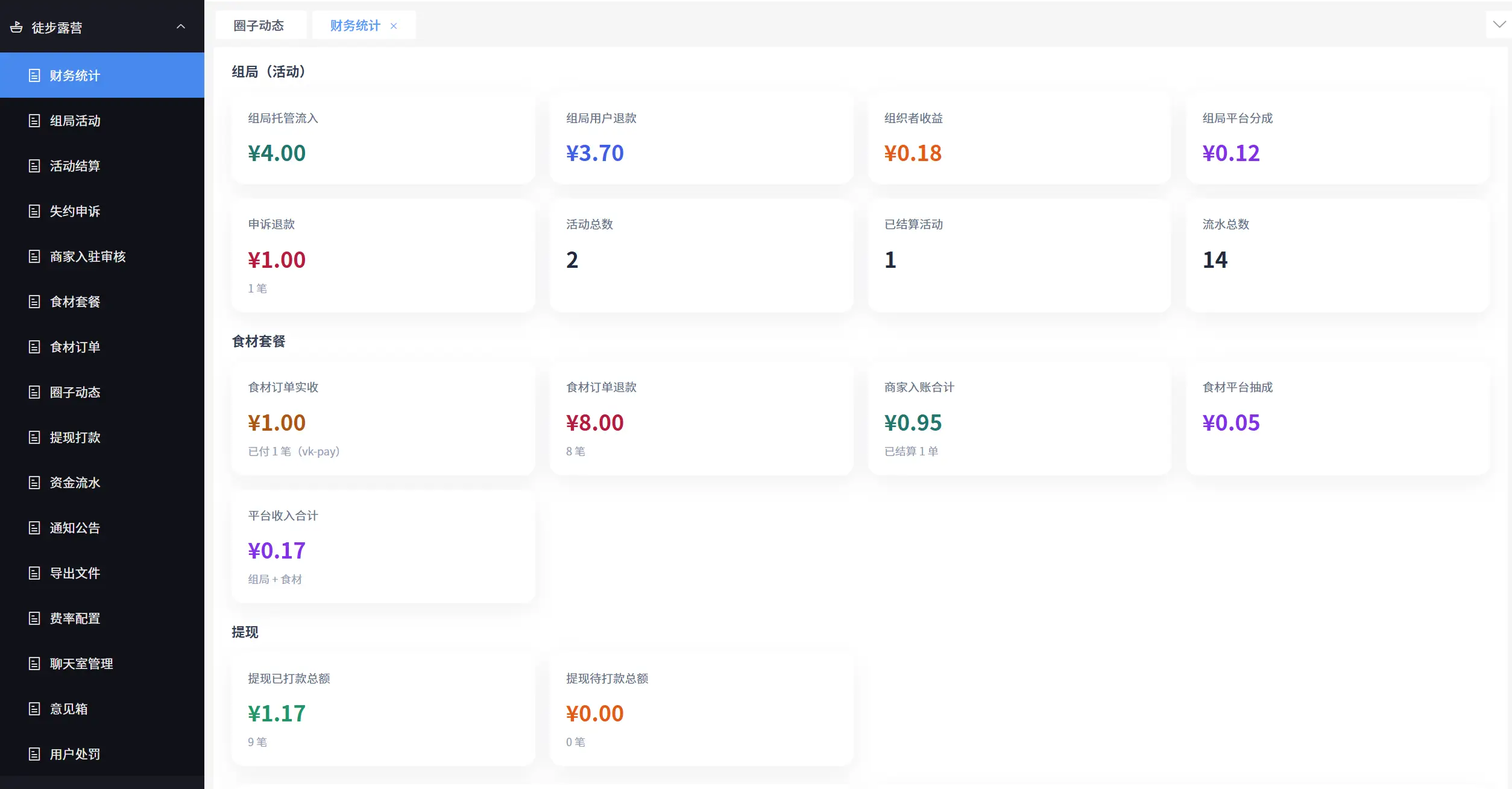The height and width of the screenshot is (789, 1512).
Task: Click the 提现已打款总额 ¥1.17 amount
Action: point(277,714)
